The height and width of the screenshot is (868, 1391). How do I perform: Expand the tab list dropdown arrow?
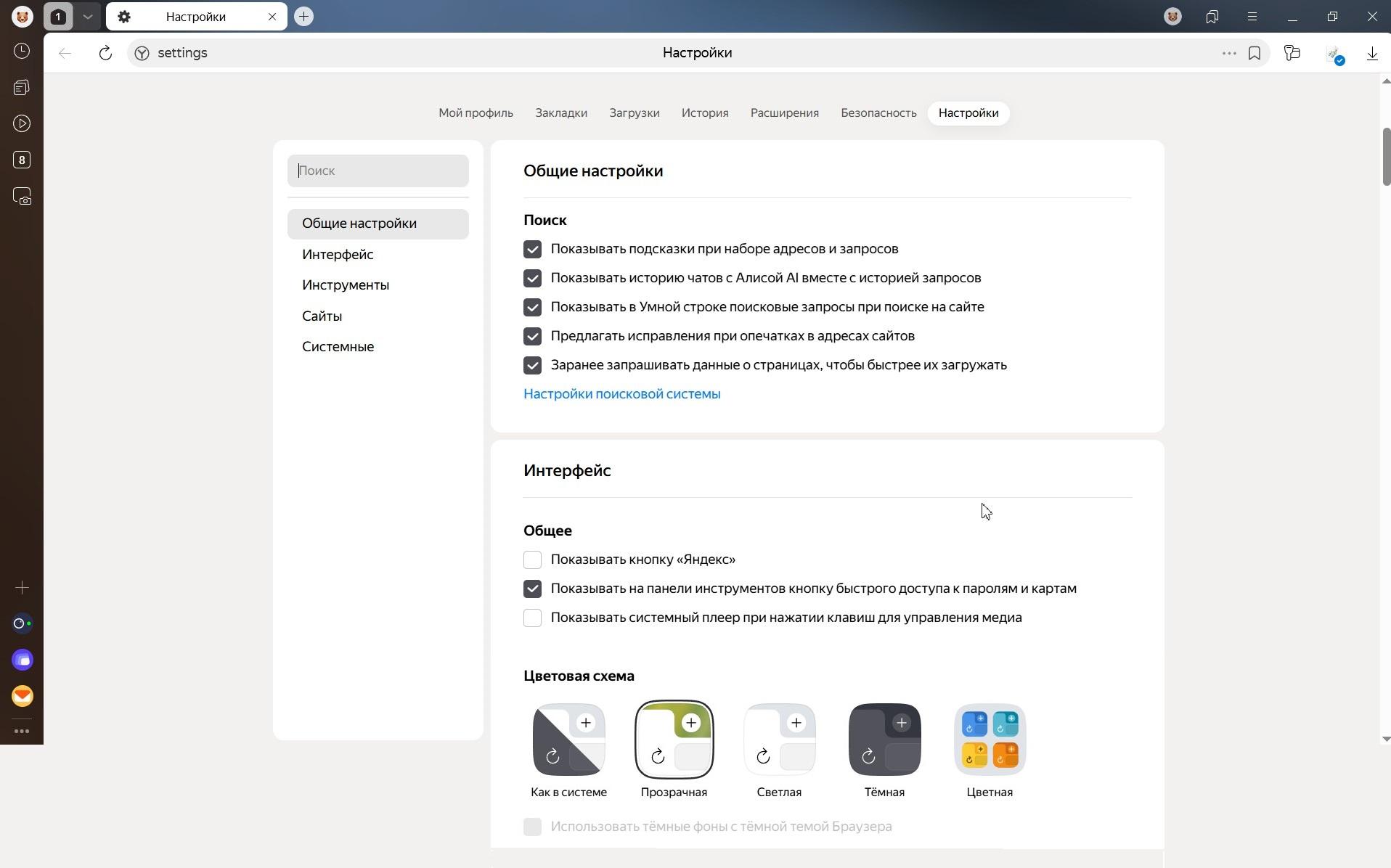pos(87,16)
